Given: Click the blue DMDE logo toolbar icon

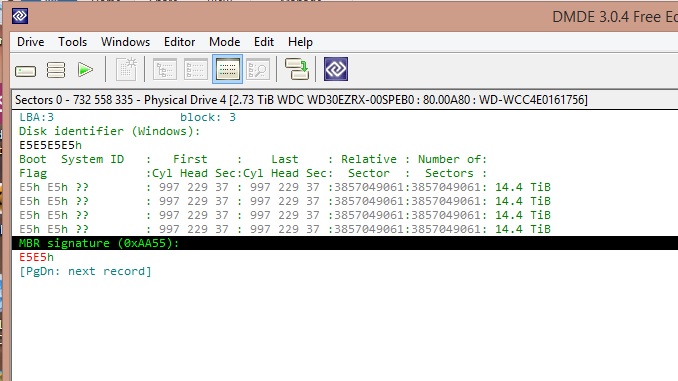Looking at the screenshot, I should 336,69.
